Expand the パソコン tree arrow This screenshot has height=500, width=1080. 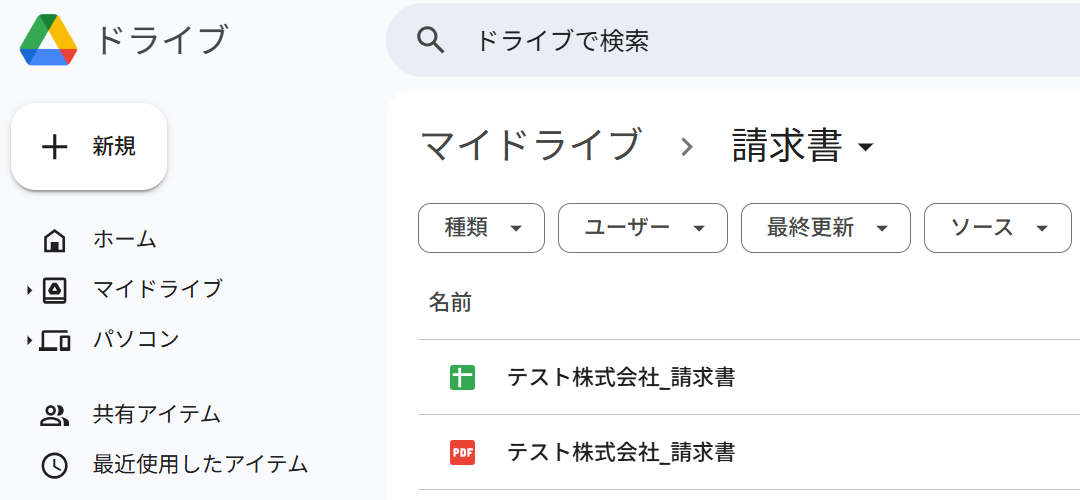[29, 341]
